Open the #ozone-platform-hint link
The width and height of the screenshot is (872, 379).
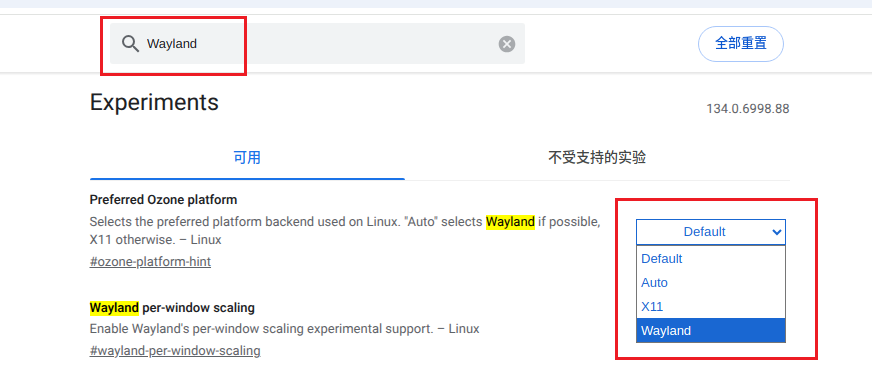tap(150, 262)
